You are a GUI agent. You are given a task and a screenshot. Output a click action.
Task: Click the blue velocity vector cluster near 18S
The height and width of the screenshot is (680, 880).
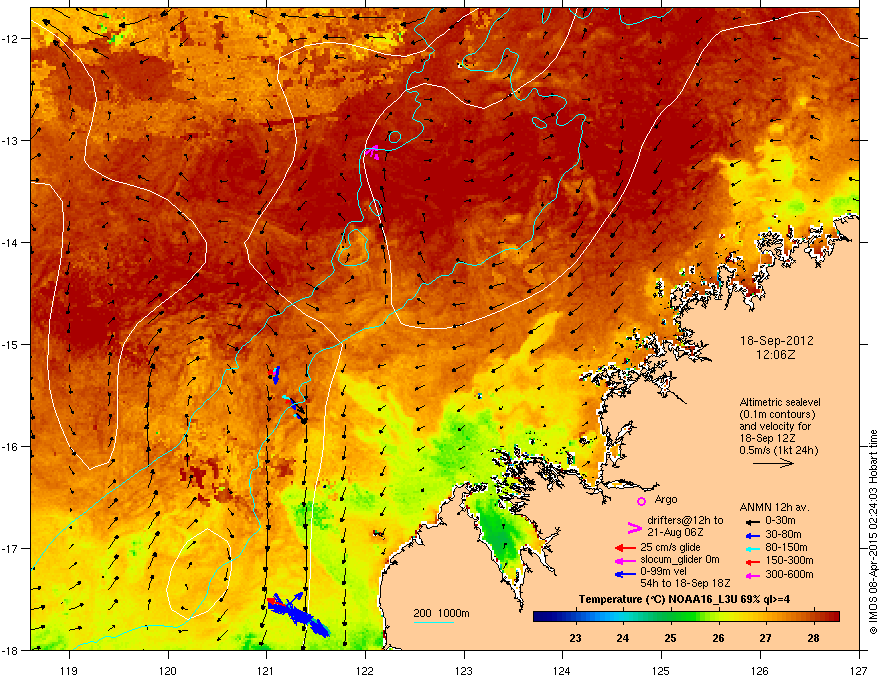(299, 614)
